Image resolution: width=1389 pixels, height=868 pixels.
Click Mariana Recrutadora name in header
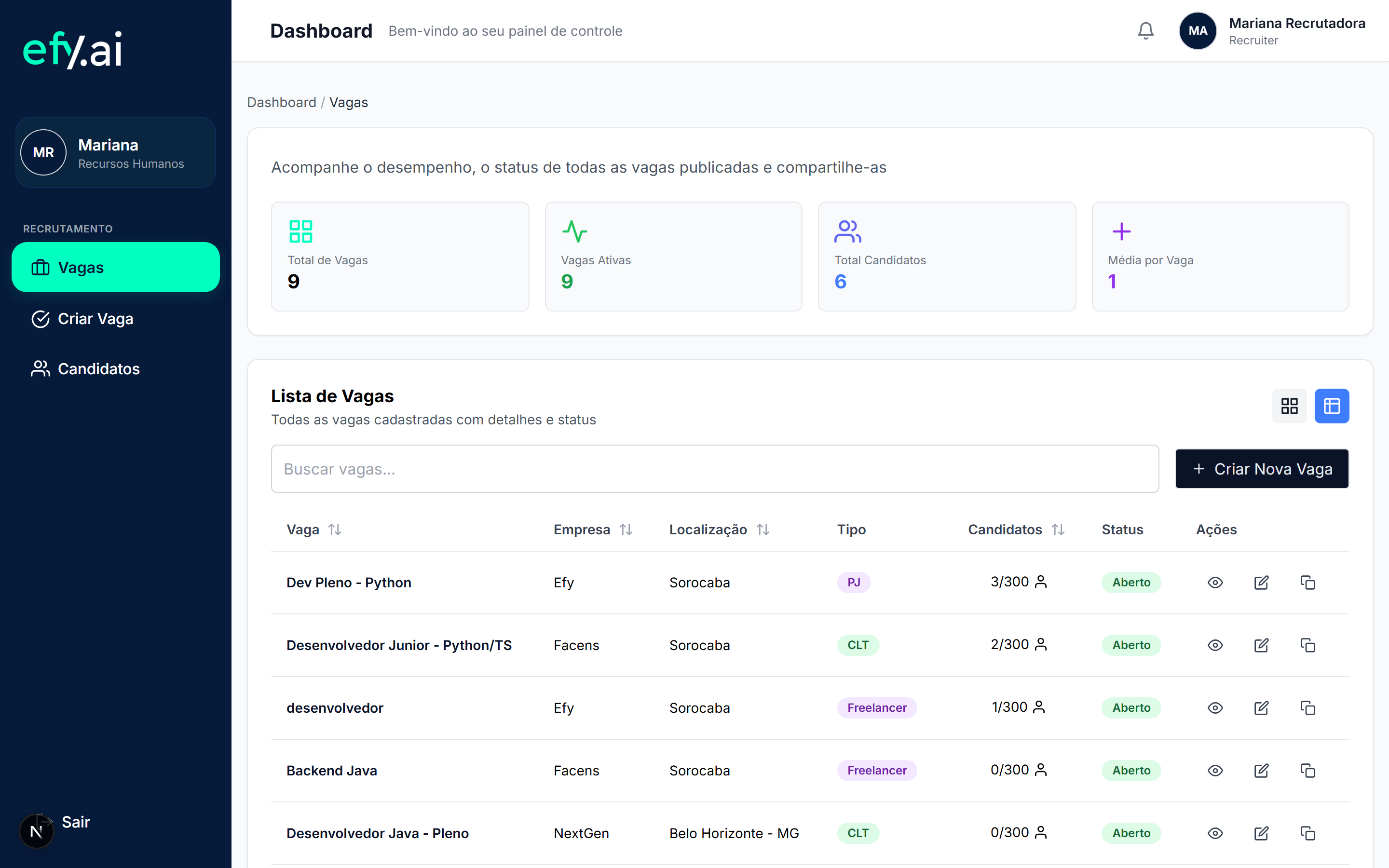(x=1296, y=24)
